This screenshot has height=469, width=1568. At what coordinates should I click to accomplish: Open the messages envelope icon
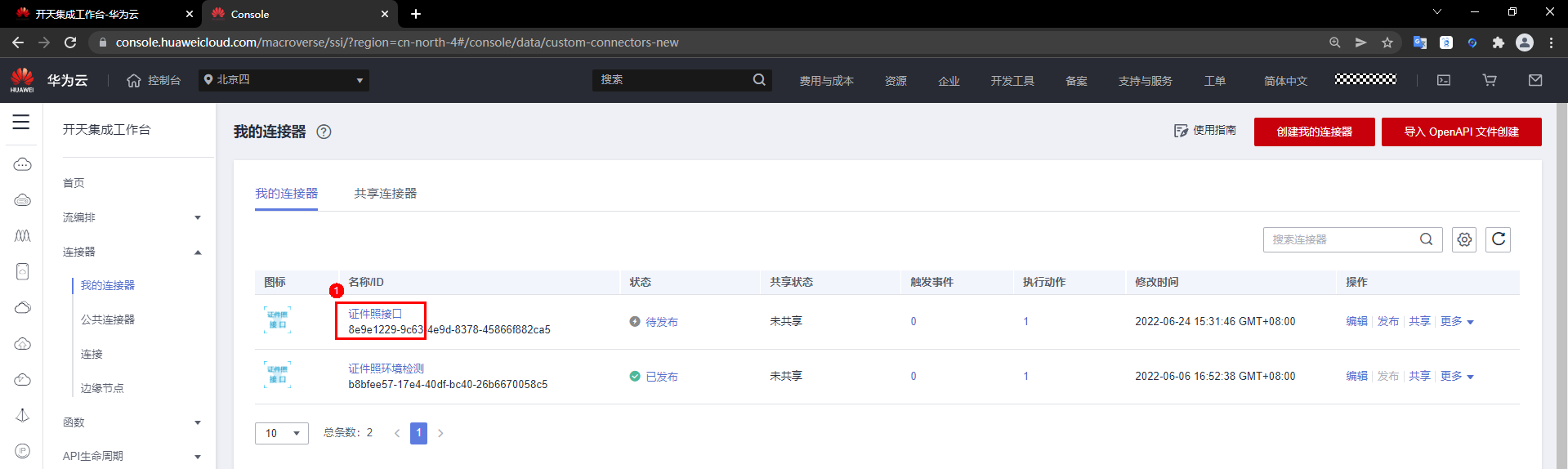coord(1535,80)
